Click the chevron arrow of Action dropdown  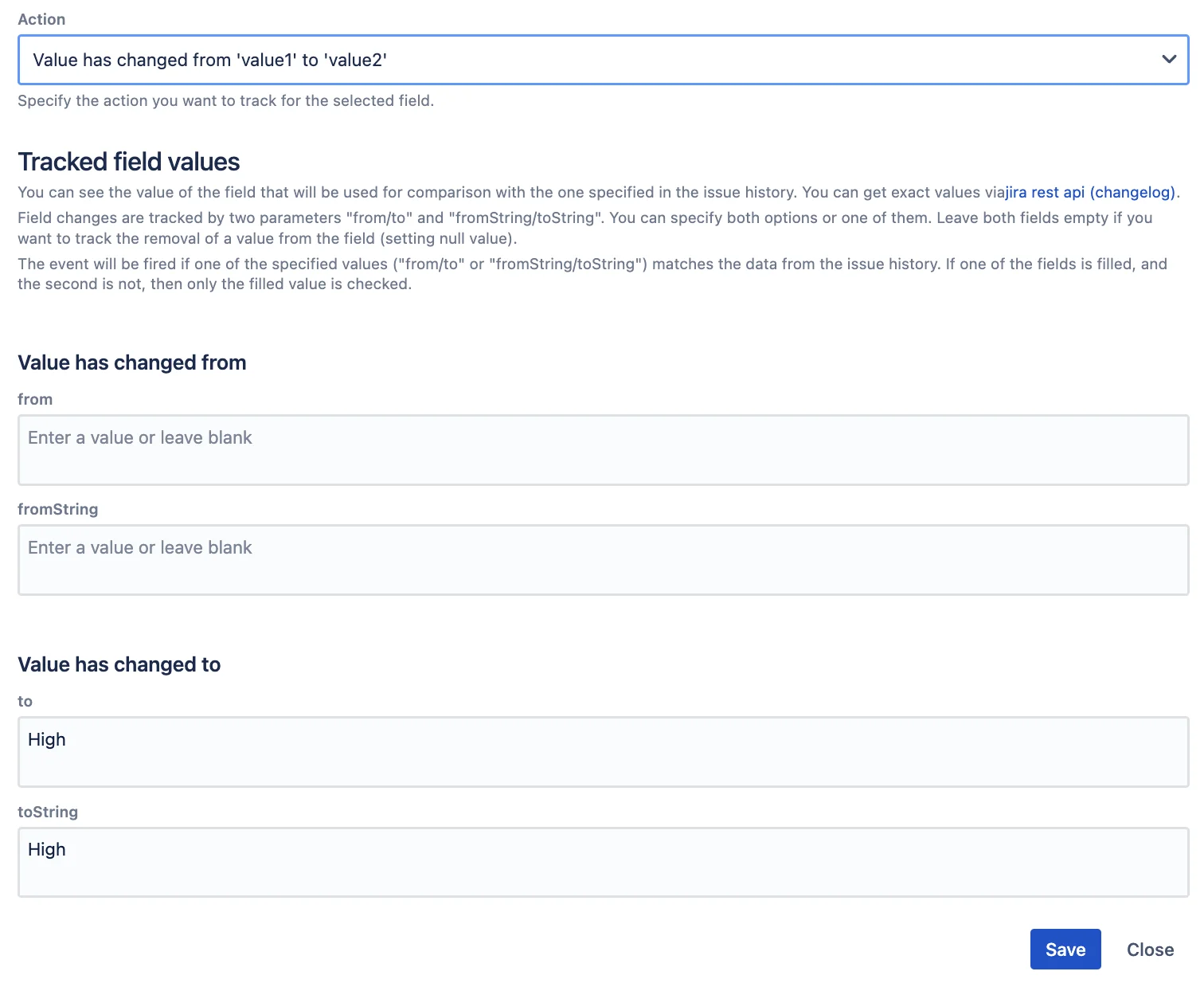tap(1169, 59)
